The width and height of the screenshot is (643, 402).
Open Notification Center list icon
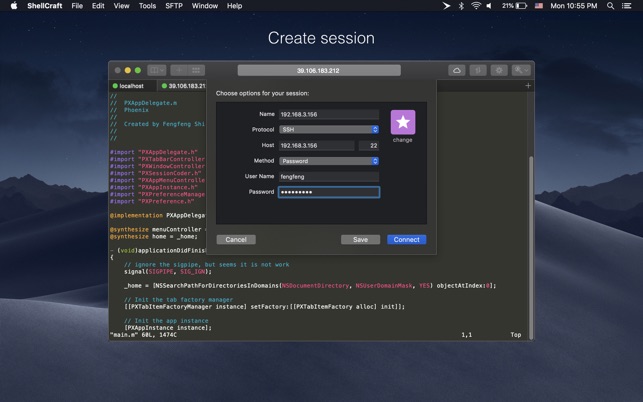tap(629, 6)
